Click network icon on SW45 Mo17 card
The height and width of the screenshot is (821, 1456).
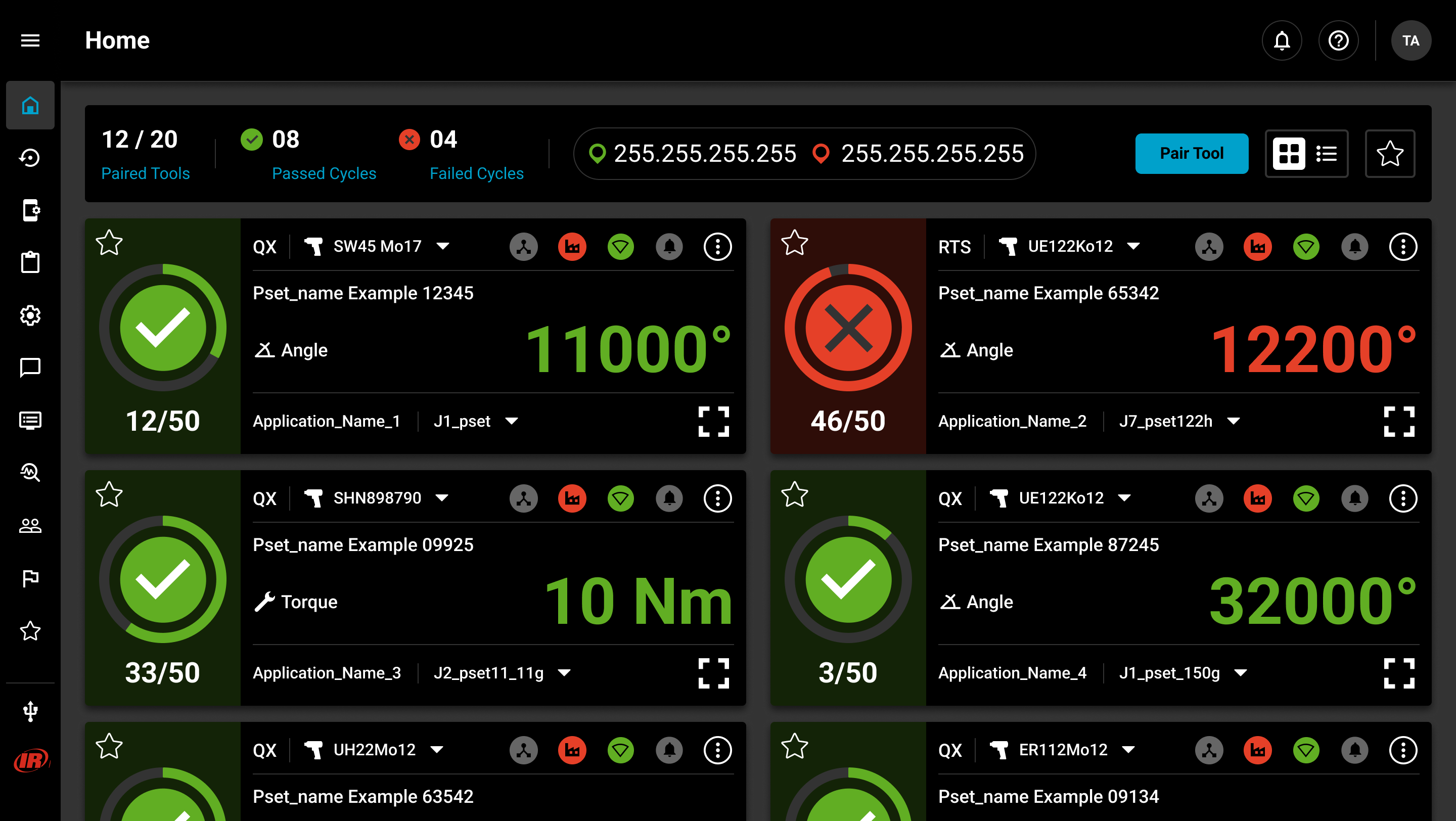523,247
